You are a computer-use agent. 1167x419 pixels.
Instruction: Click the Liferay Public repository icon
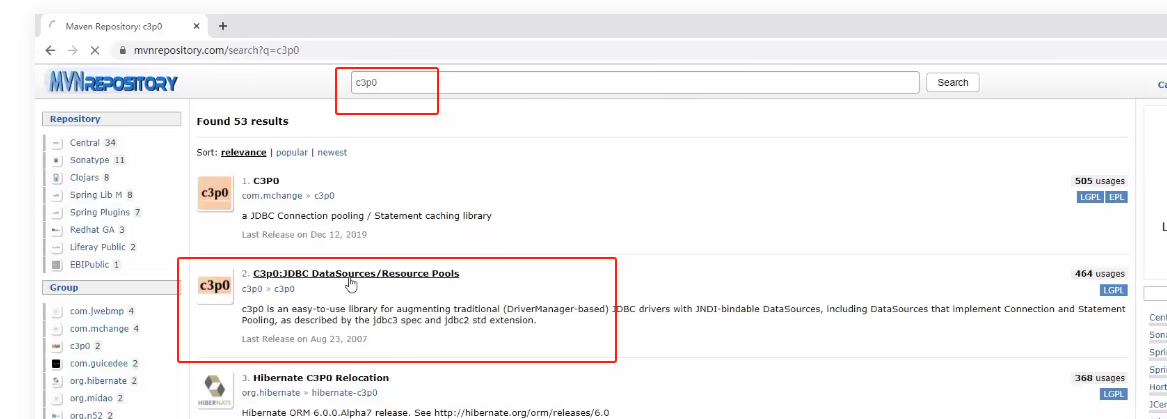[x=57, y=247]
